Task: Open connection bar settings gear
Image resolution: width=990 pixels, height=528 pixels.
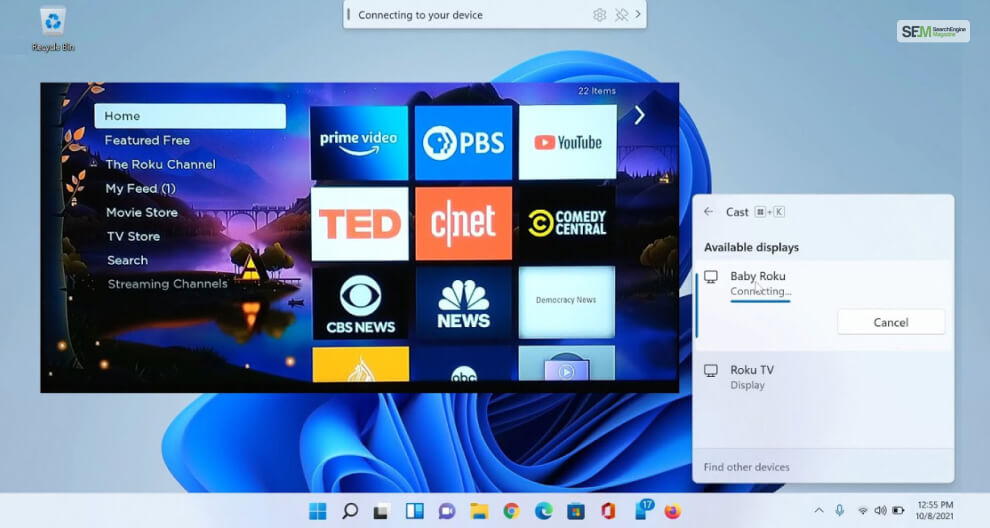Action: click(600, 15)
